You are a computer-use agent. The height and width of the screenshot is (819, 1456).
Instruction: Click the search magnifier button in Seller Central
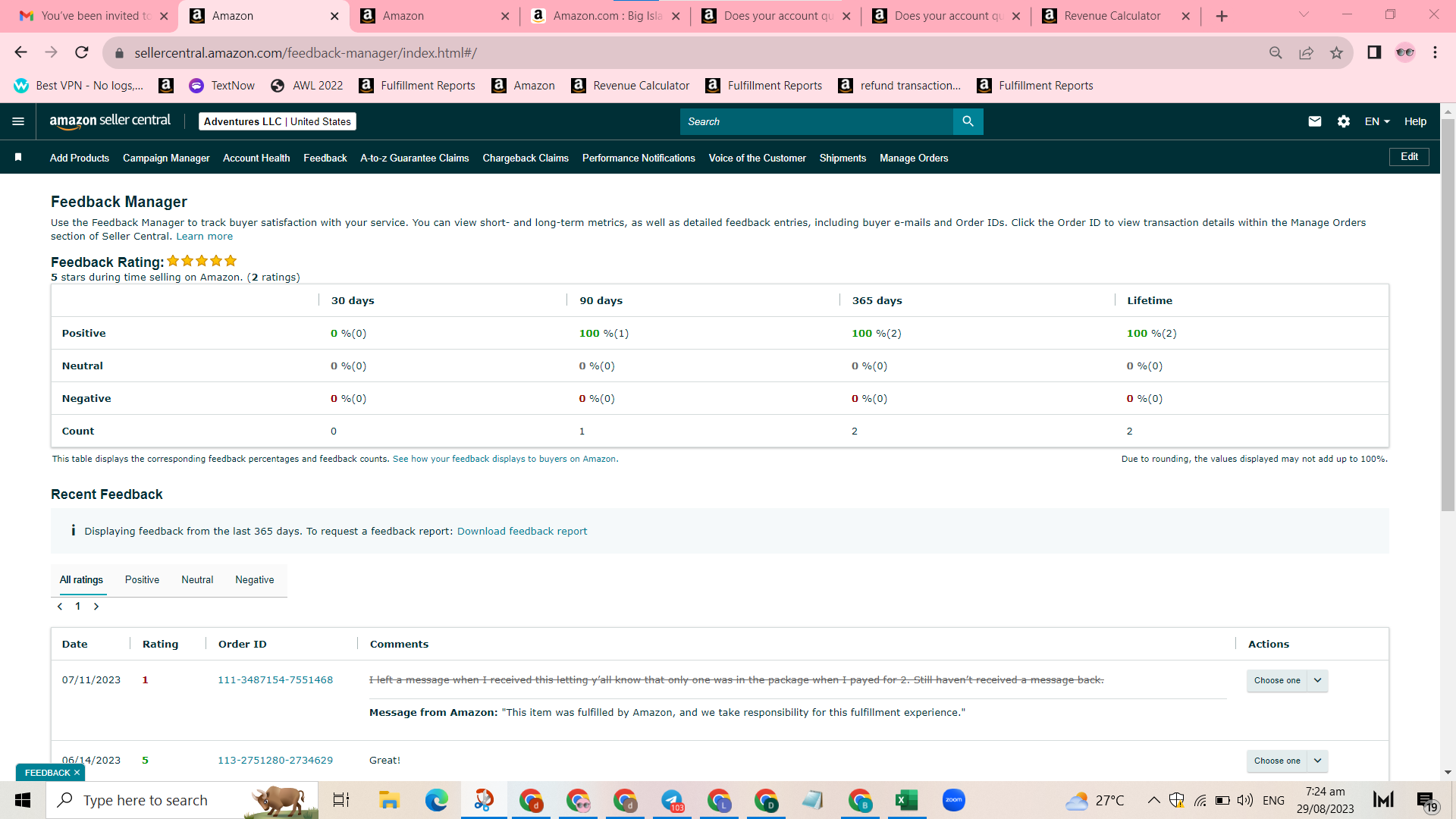click(968, 121)
